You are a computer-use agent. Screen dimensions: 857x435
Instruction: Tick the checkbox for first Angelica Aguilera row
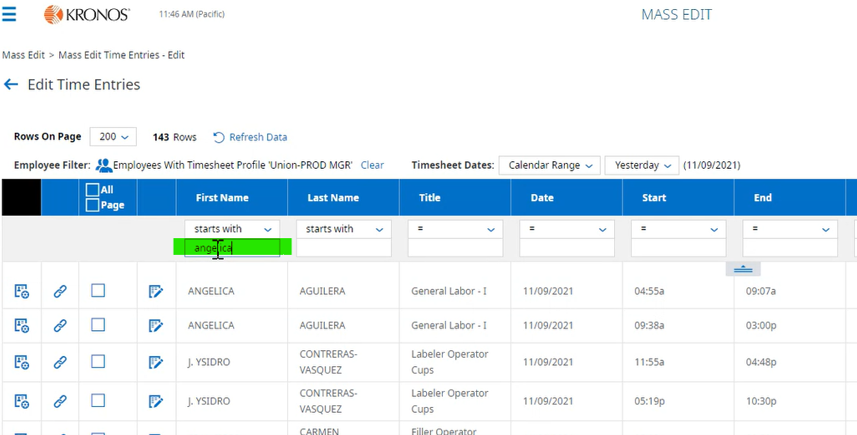(x=98, y=291)
